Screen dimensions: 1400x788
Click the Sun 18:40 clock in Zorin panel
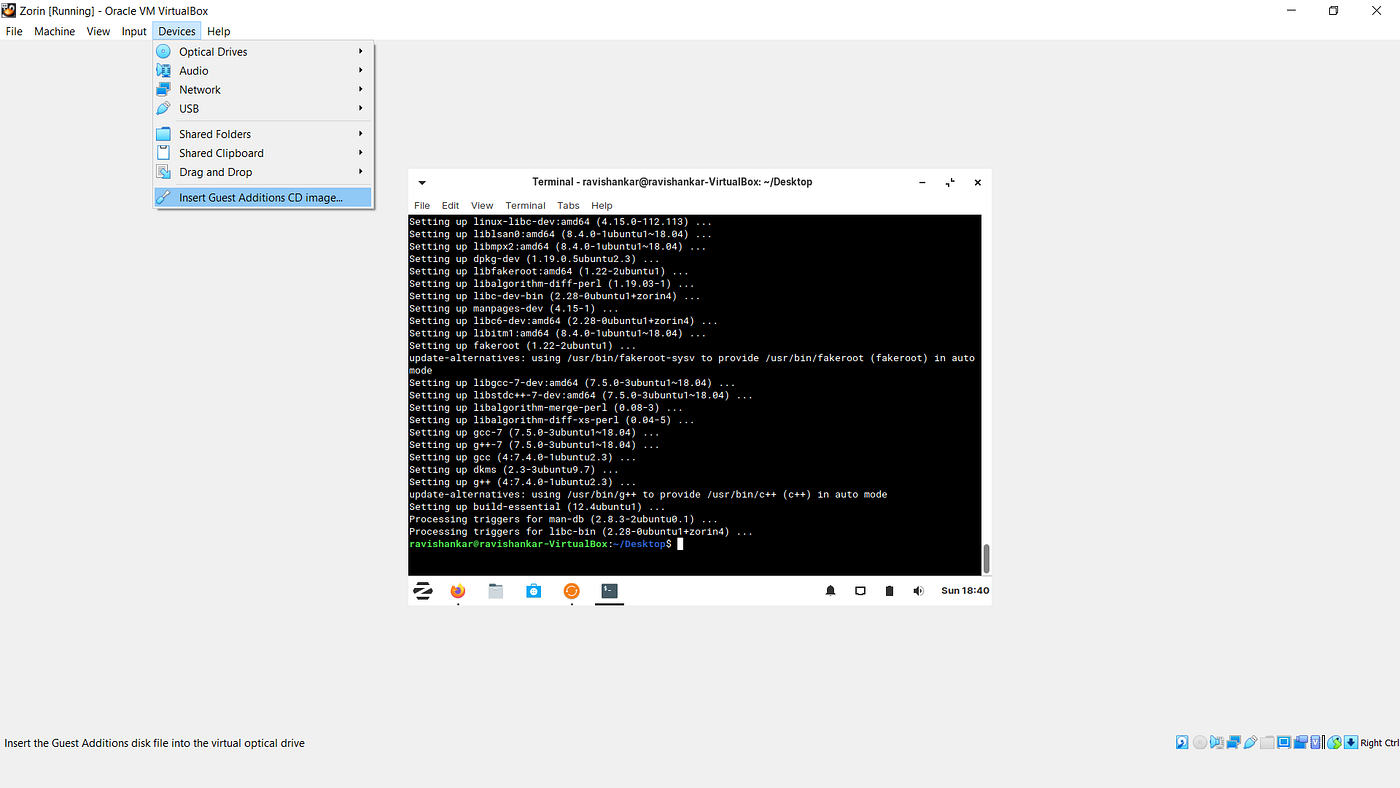point(965,591)
